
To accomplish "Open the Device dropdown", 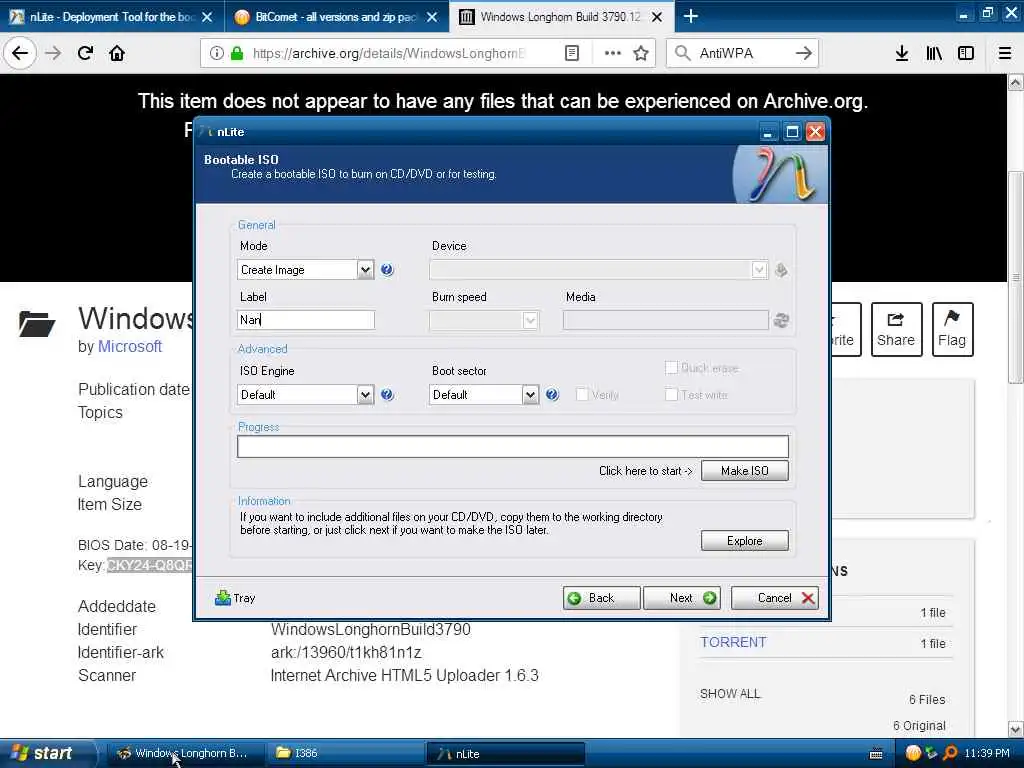I will click(758, 270).
